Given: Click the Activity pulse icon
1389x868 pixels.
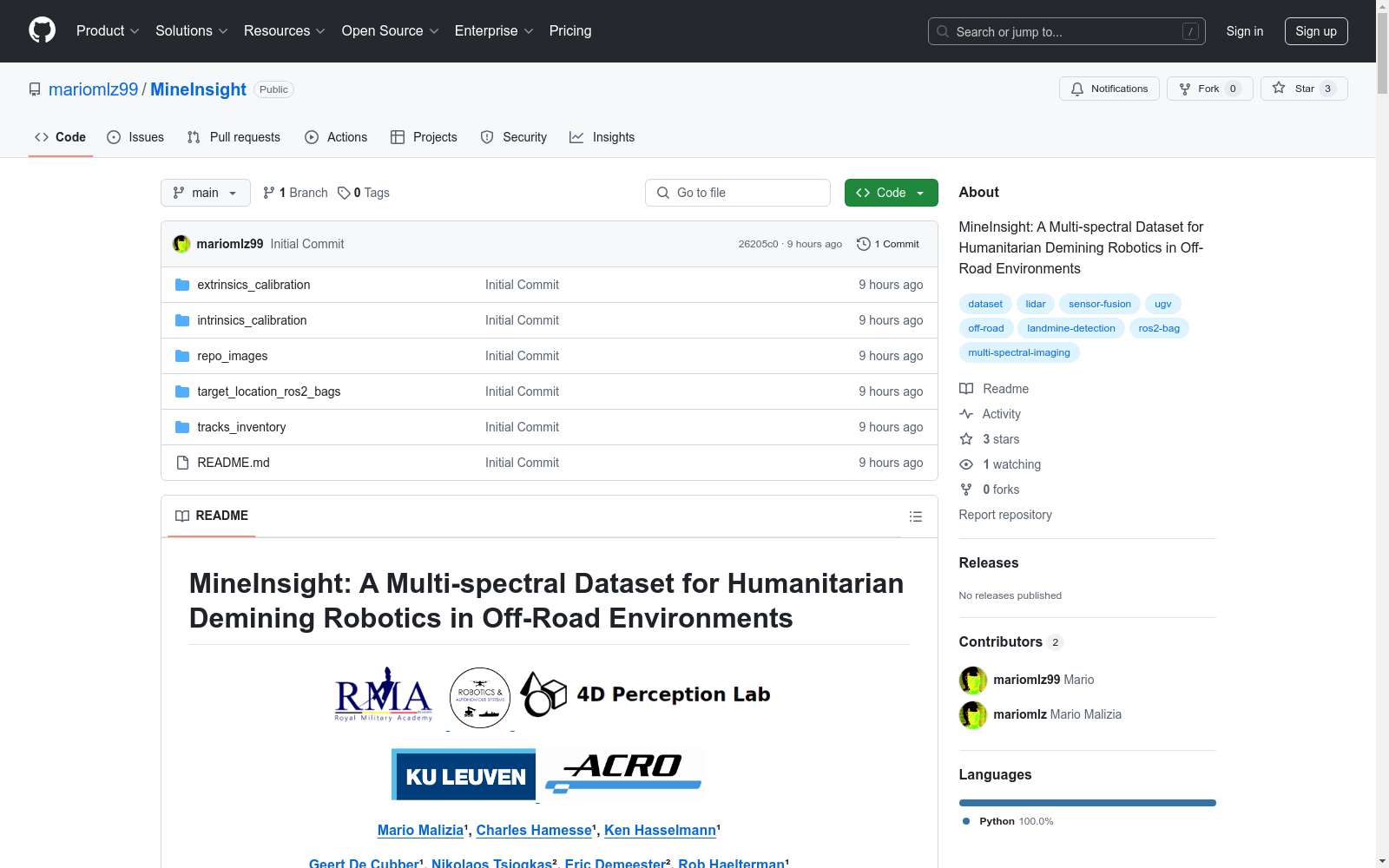Looking at the screenshot, I should 966,414.
